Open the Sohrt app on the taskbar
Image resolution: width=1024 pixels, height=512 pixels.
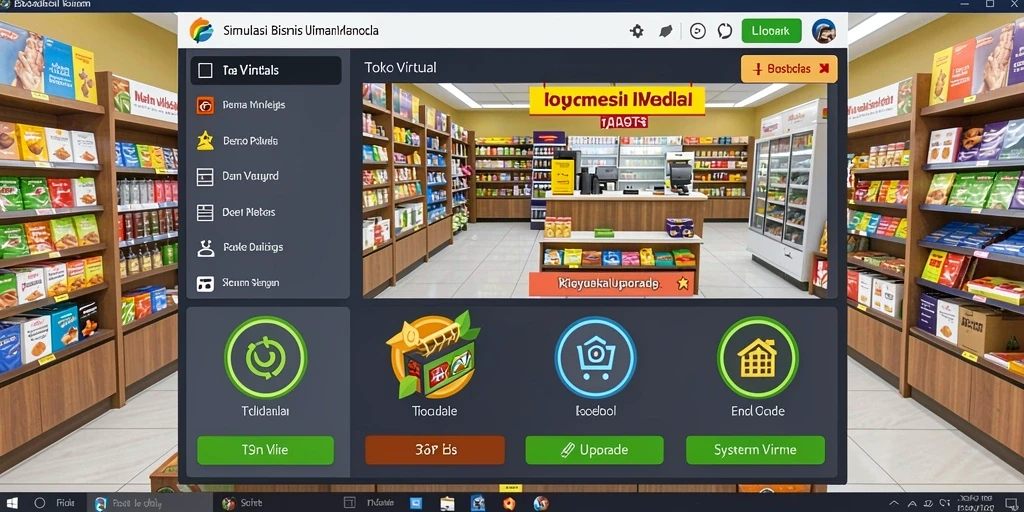click(242, 503)
